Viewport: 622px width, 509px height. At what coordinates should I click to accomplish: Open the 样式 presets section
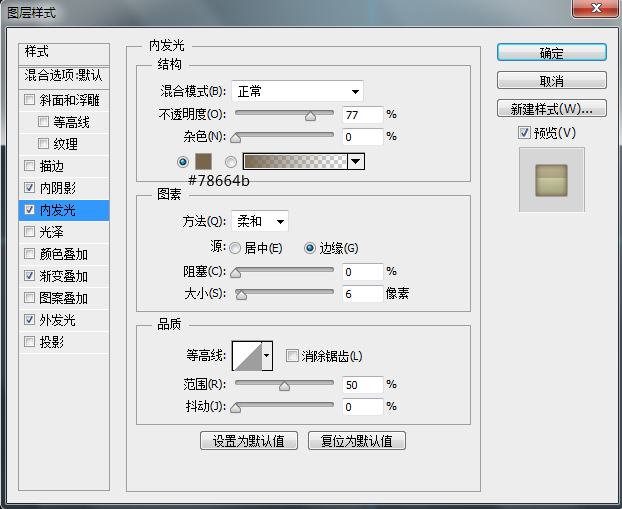tap(64, 54)
